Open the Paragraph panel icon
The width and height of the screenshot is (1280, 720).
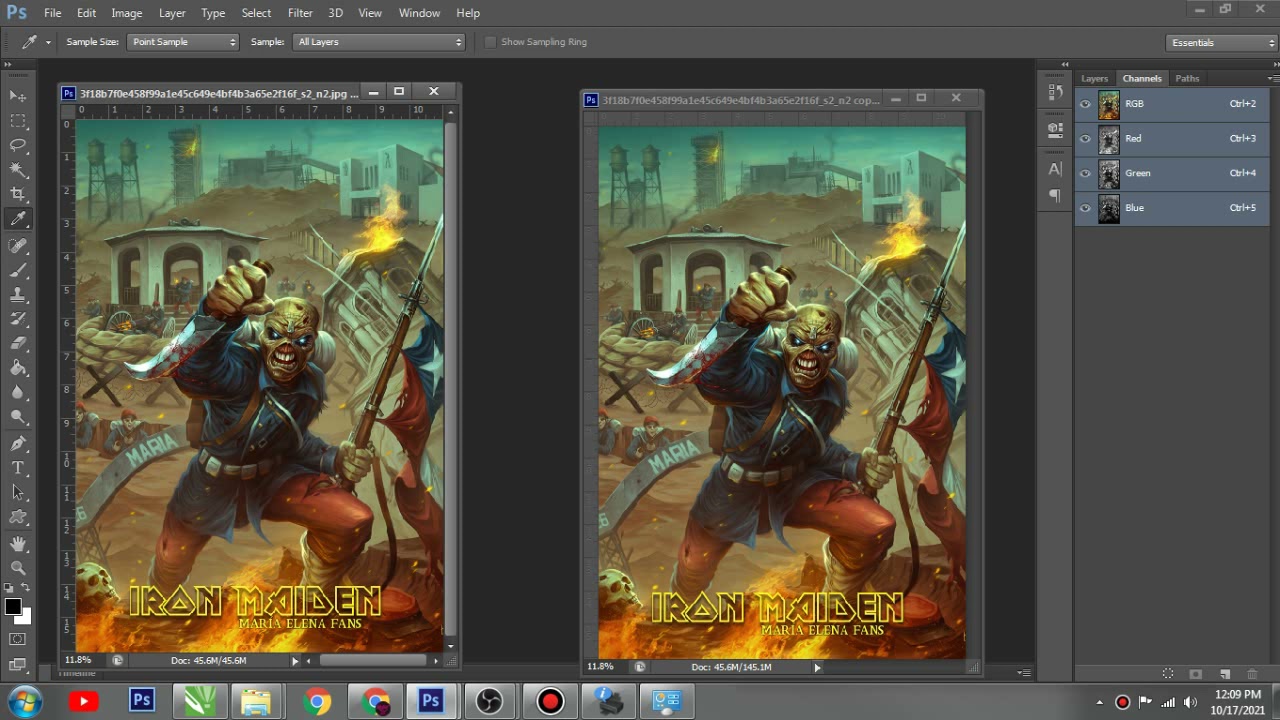[1055, 196]
